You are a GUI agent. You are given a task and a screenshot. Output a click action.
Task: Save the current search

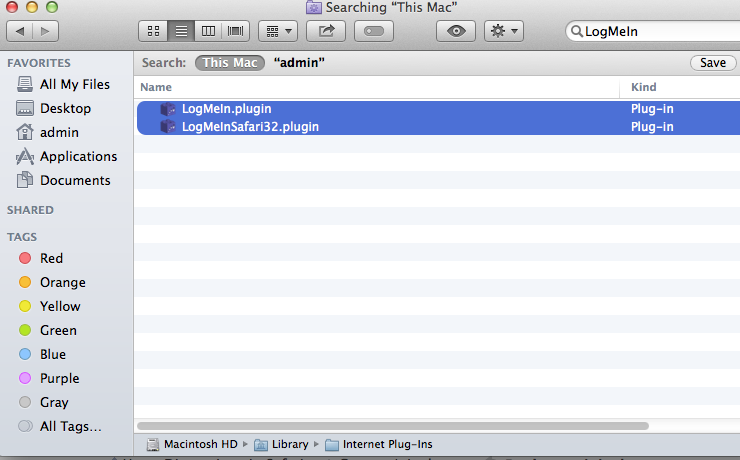pos(713,63)
